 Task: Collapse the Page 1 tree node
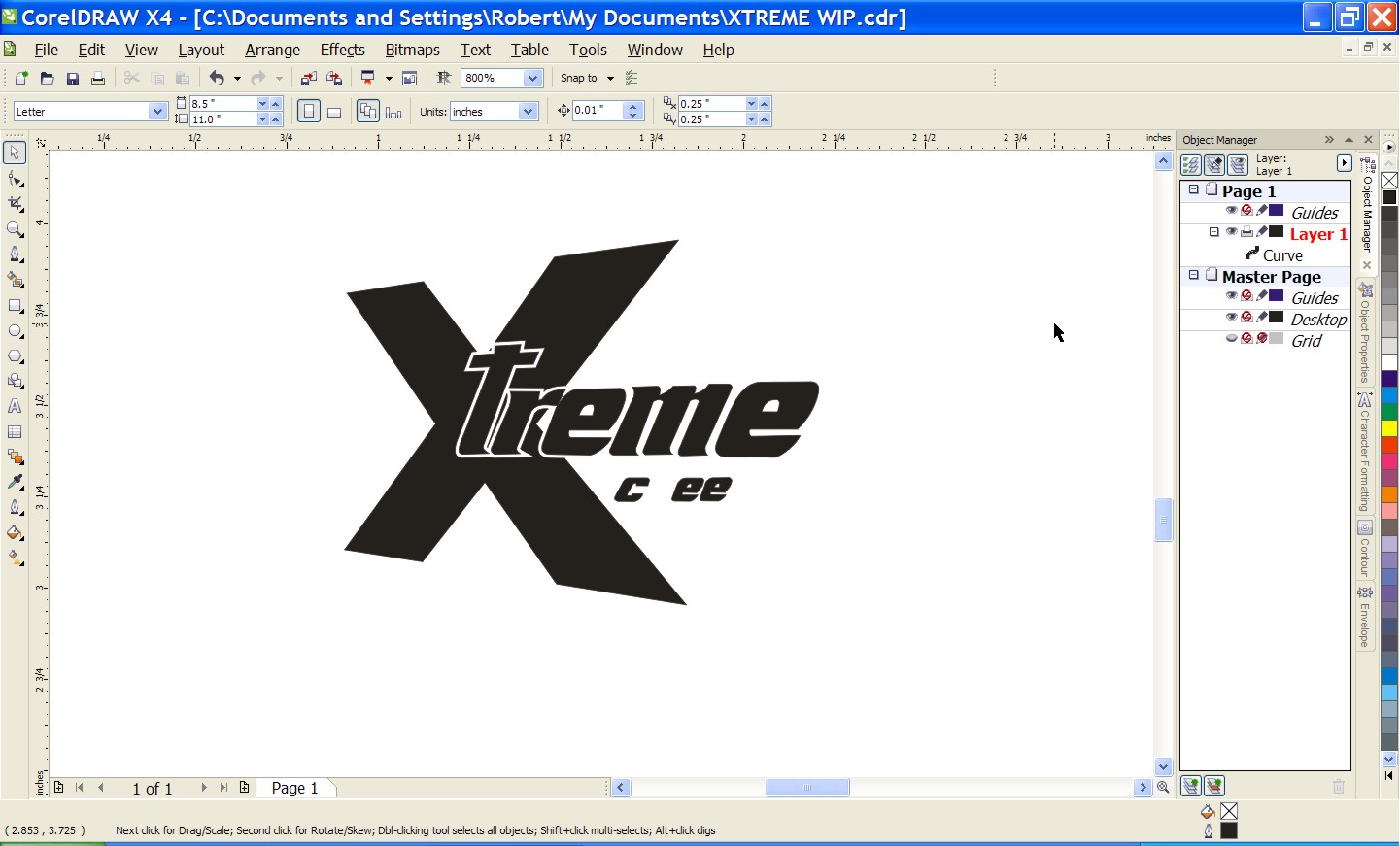click(x=1194, y=190)
